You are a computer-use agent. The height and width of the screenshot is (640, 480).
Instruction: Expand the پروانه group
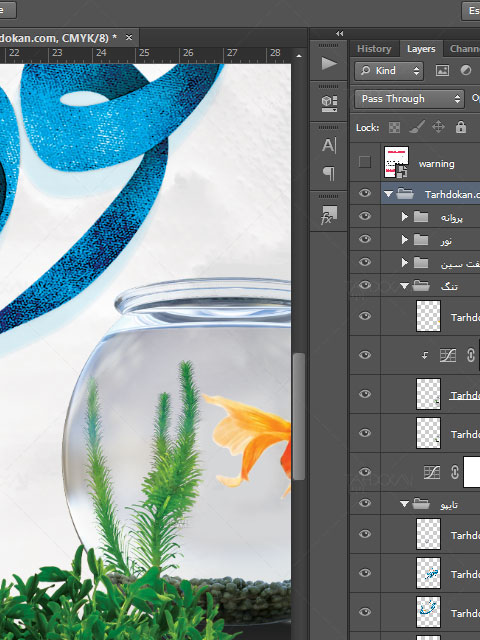(404, 216)
